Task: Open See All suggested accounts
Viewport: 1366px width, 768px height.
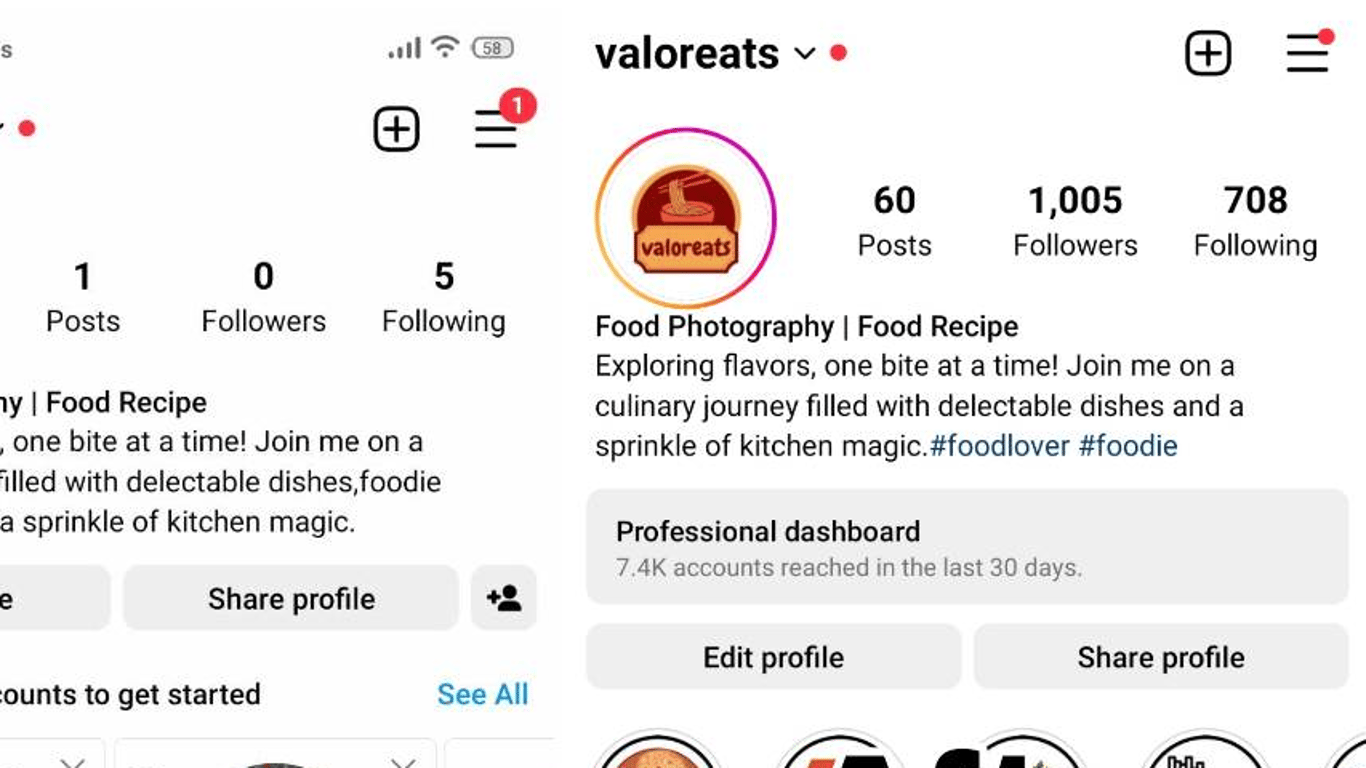Action: point(483,694)
